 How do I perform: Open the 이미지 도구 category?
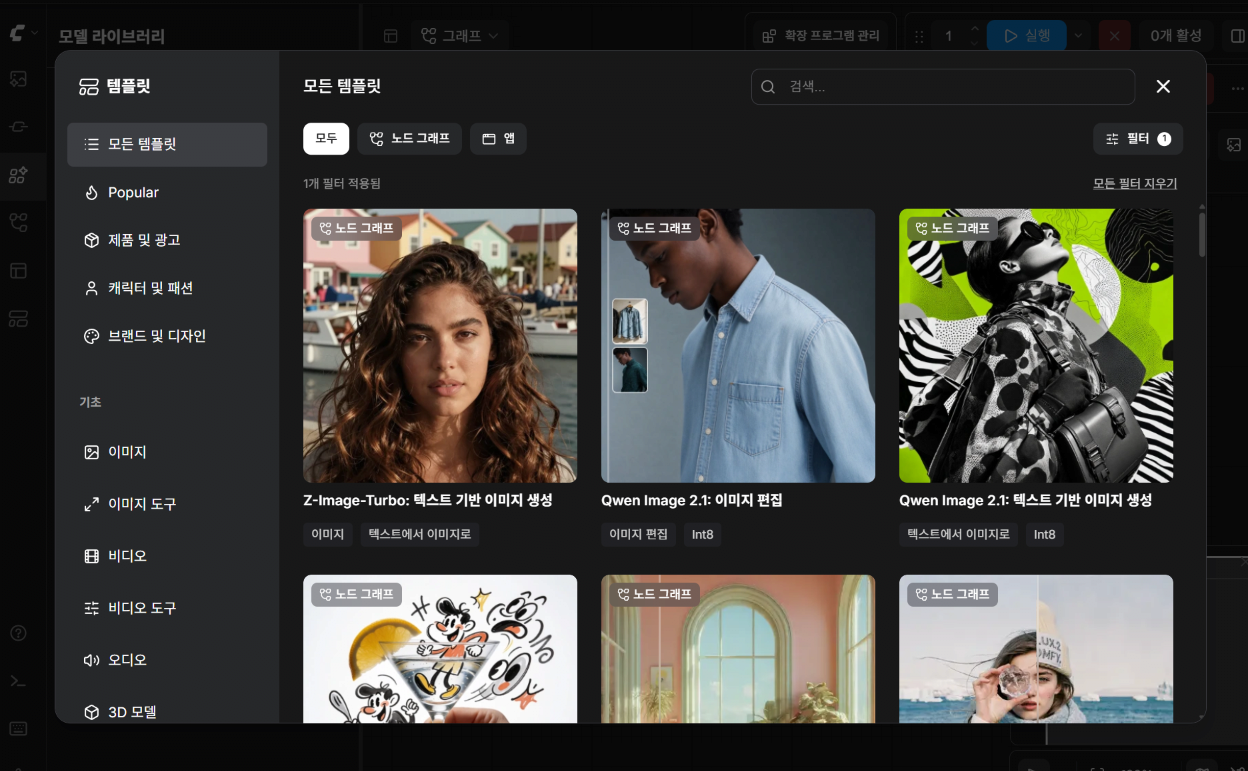167,504
